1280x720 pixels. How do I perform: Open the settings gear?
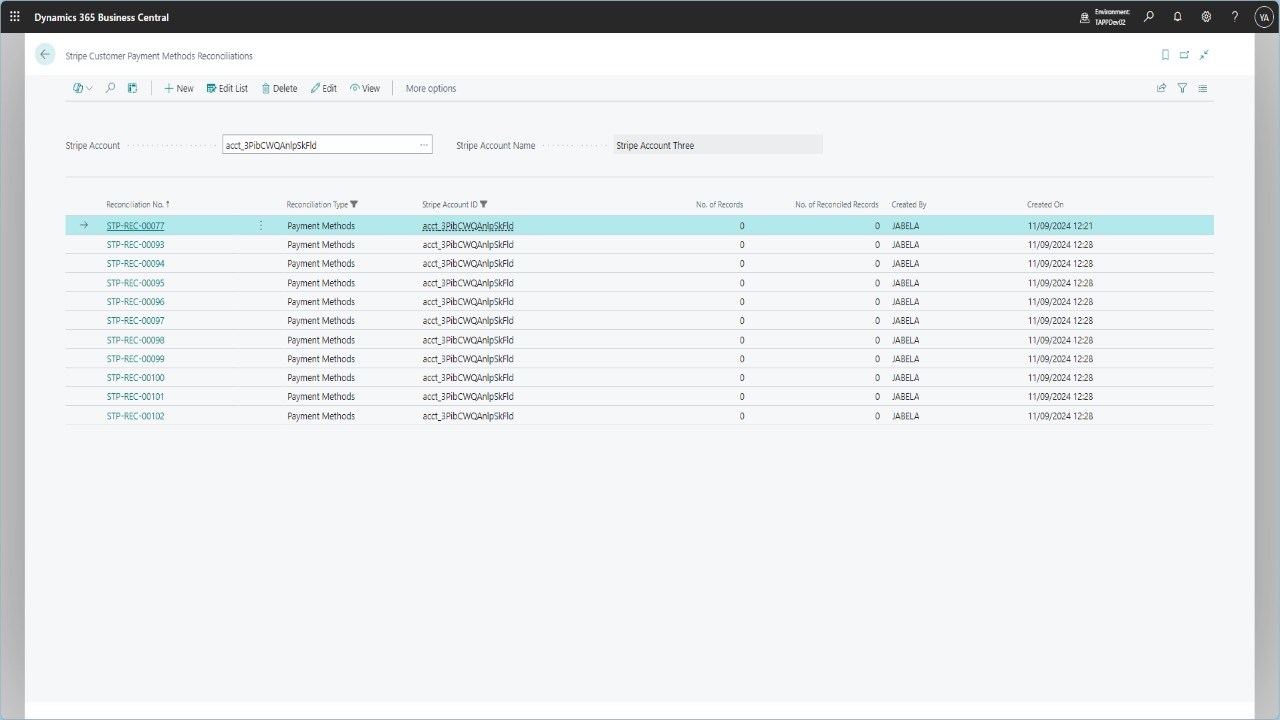tap(1206, 17)
